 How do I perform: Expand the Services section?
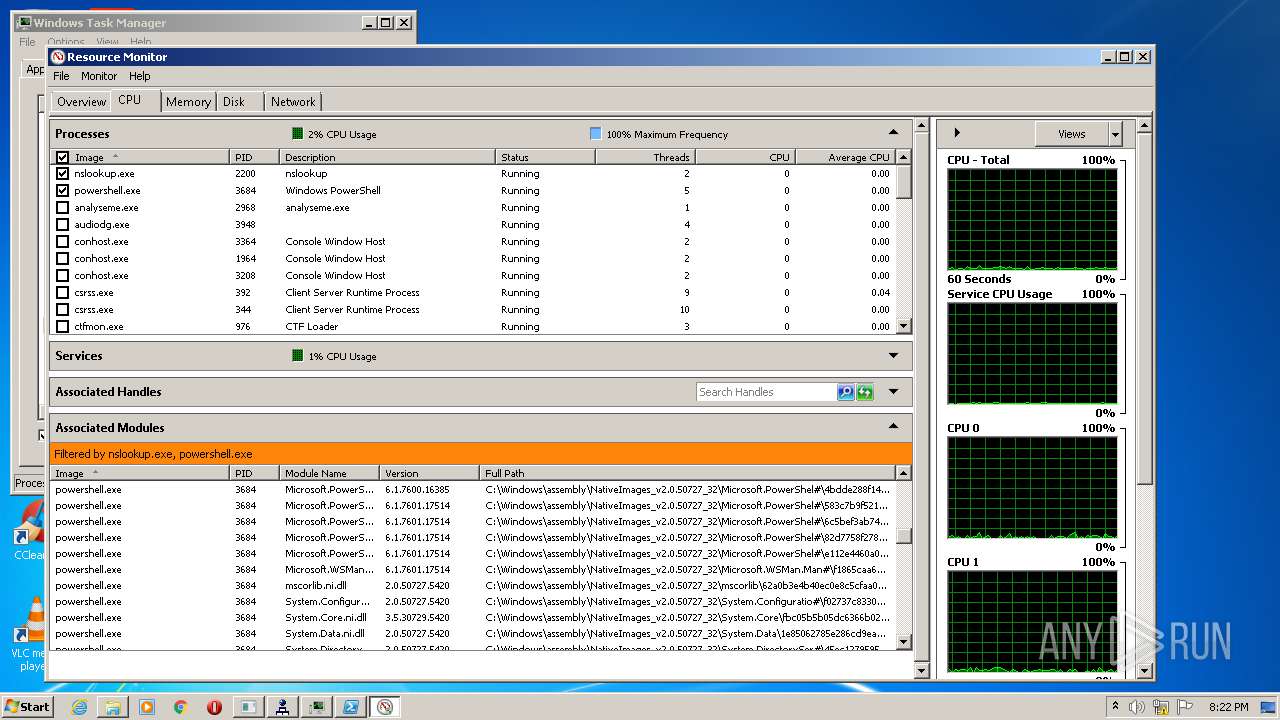click(893, 355)
